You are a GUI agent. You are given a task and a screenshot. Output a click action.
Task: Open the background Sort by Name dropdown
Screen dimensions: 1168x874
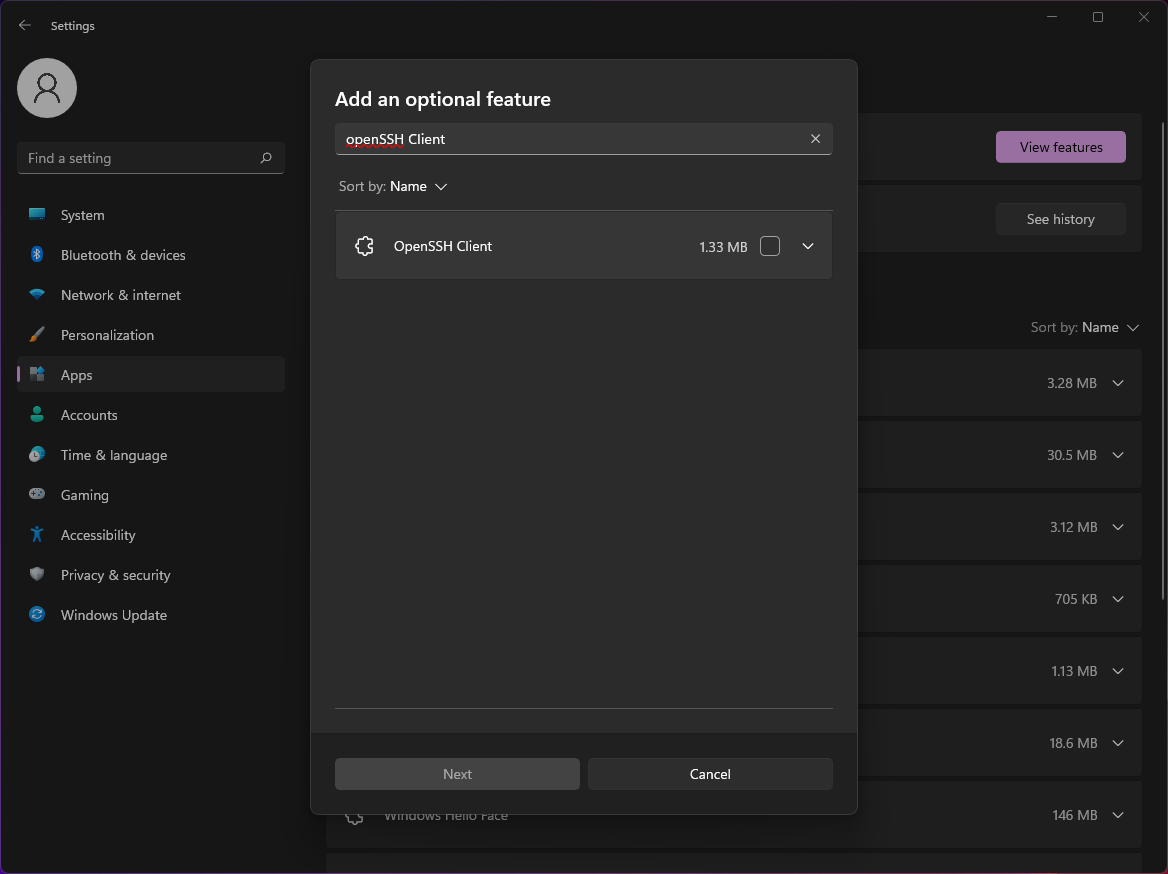click(1085, 327)
